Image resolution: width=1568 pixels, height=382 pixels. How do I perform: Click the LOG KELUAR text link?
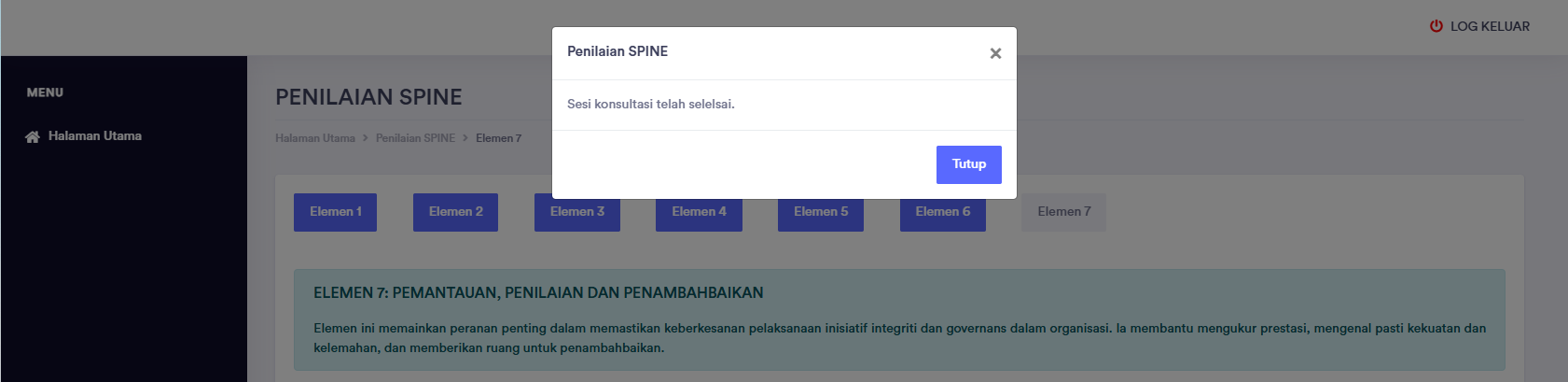point(1490,26)
